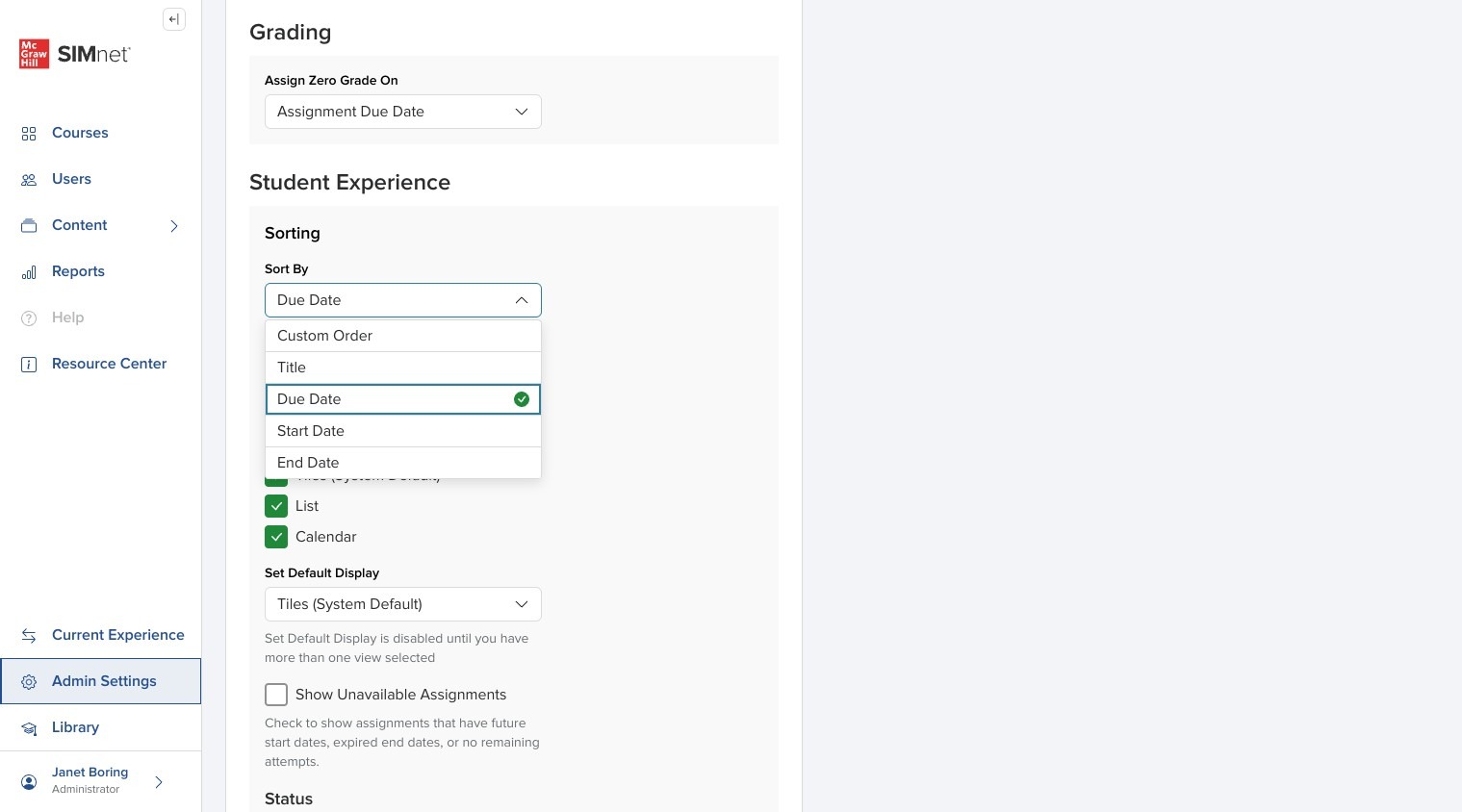
Task: Click the Admin Settings gear icon
Action: coord(29,682)
